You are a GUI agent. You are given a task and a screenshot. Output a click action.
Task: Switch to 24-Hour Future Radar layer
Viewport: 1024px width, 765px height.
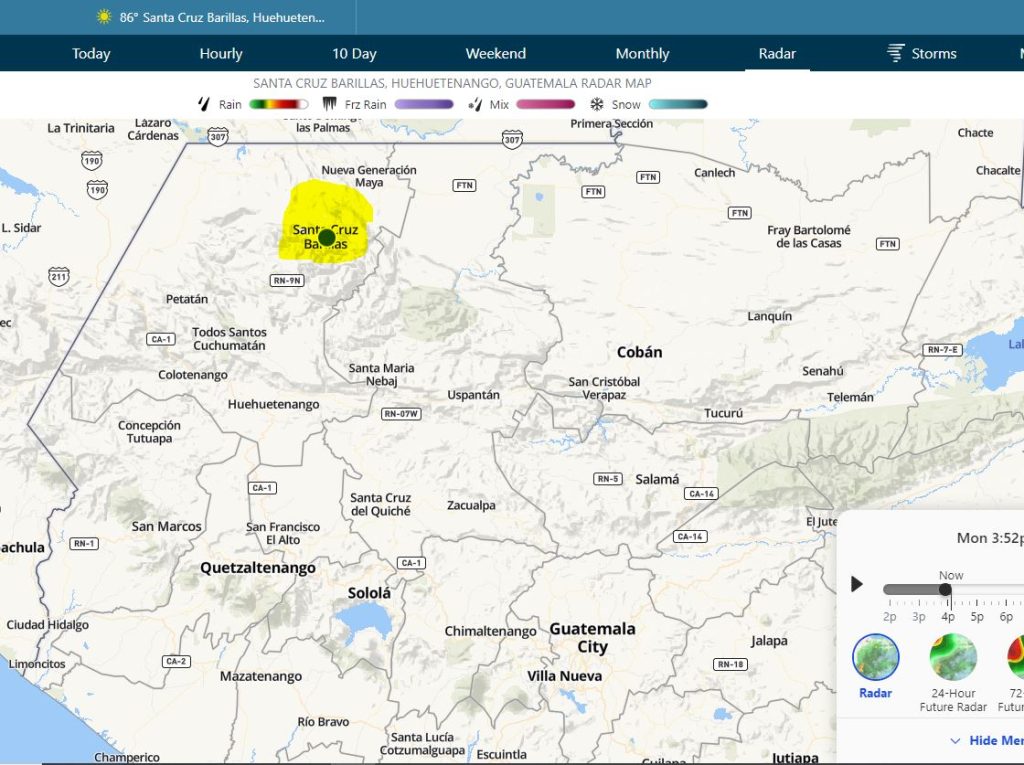click(x=953, y=657)
